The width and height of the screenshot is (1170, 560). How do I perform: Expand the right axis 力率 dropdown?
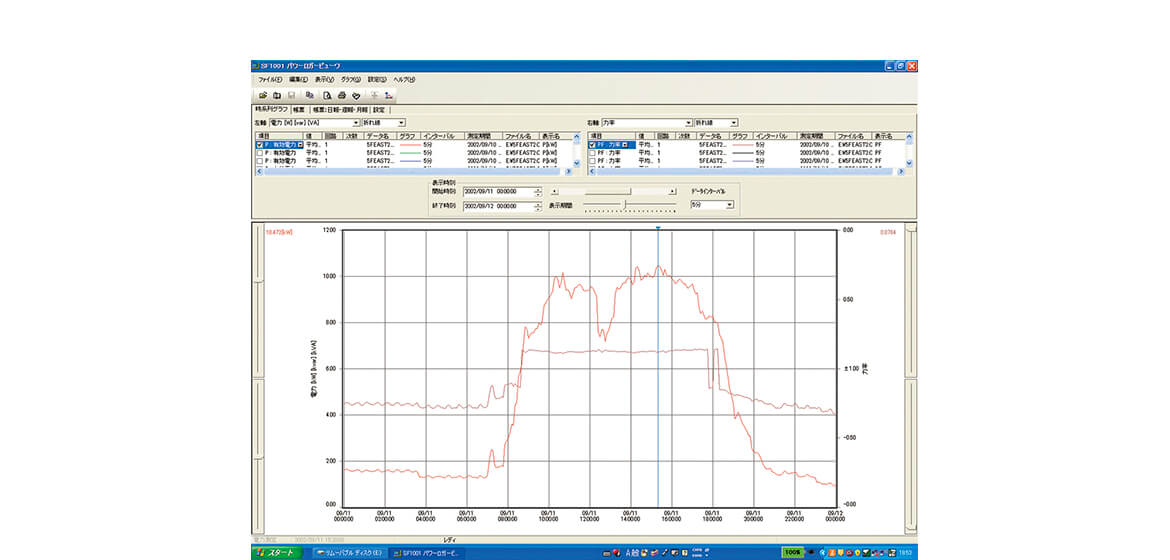(x=688, y=123)
